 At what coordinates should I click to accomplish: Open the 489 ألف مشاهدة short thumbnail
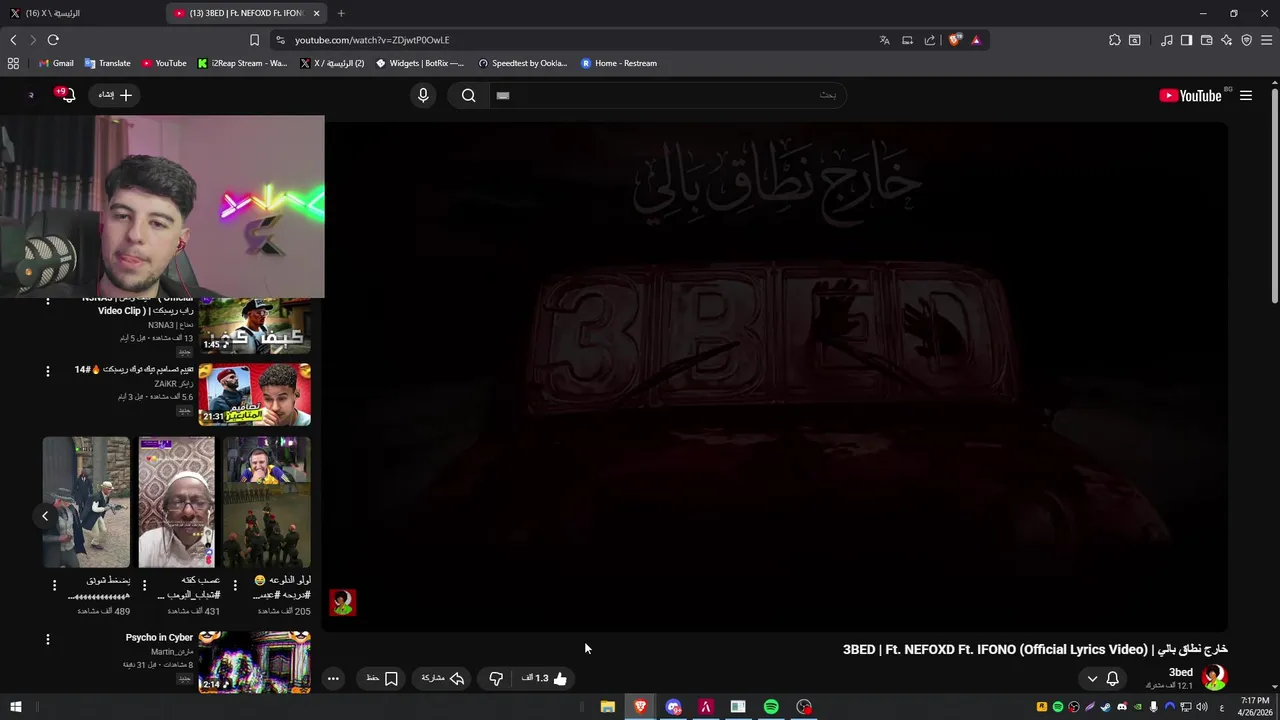tap(86, 502)
